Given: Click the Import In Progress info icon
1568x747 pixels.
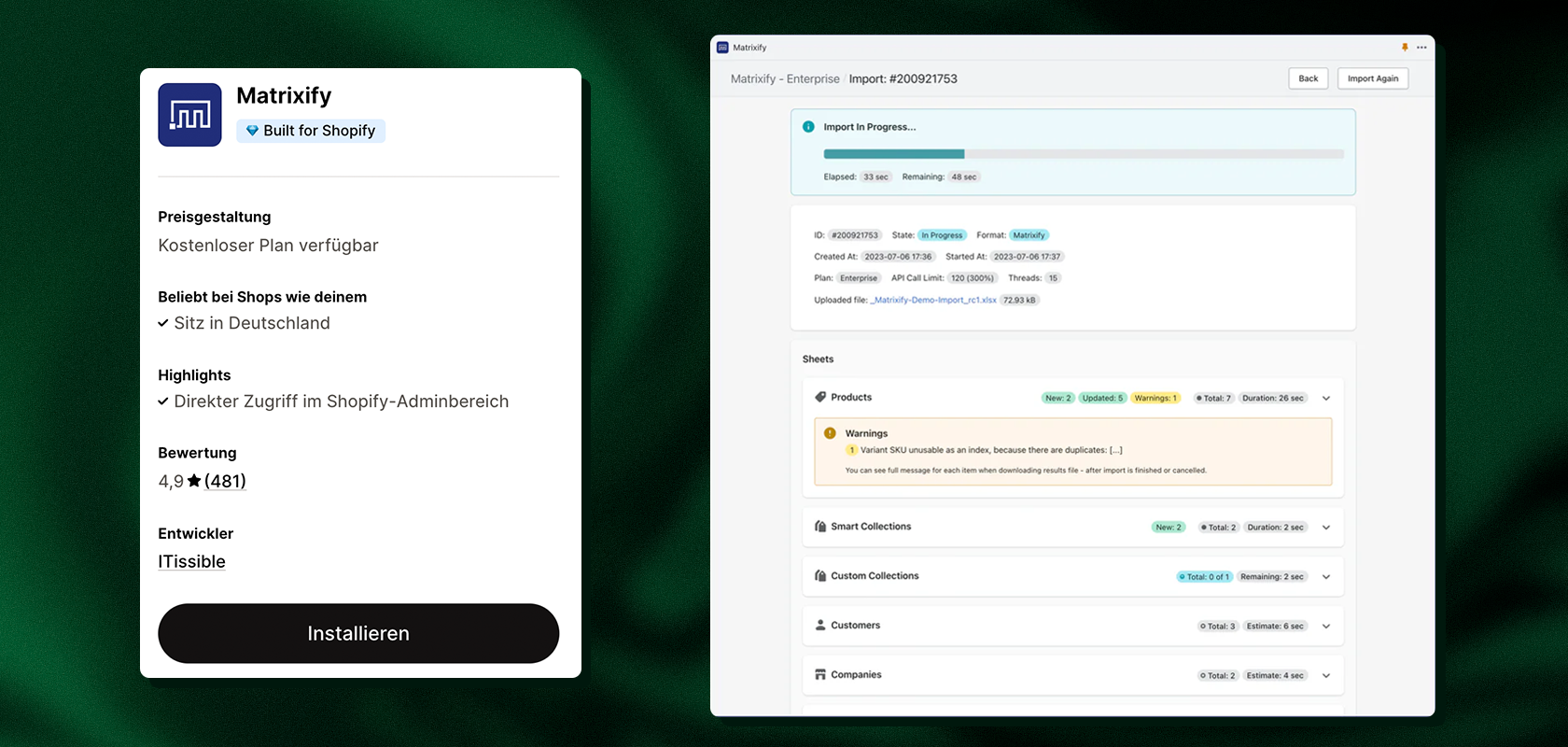Looking at the screenshot, I should (x=808, y=127).
